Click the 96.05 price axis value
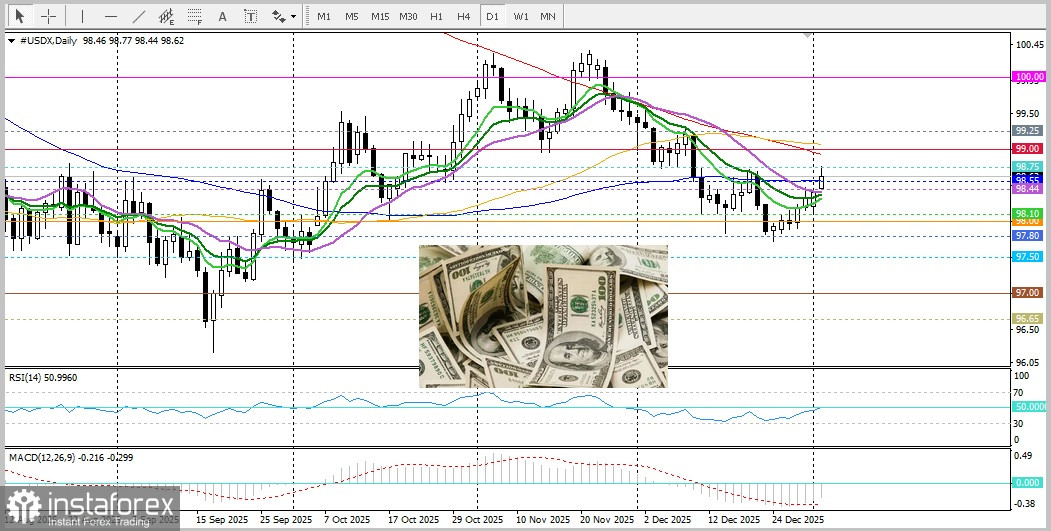This screenshot has width=1051, height=531. click(1028, 361)
